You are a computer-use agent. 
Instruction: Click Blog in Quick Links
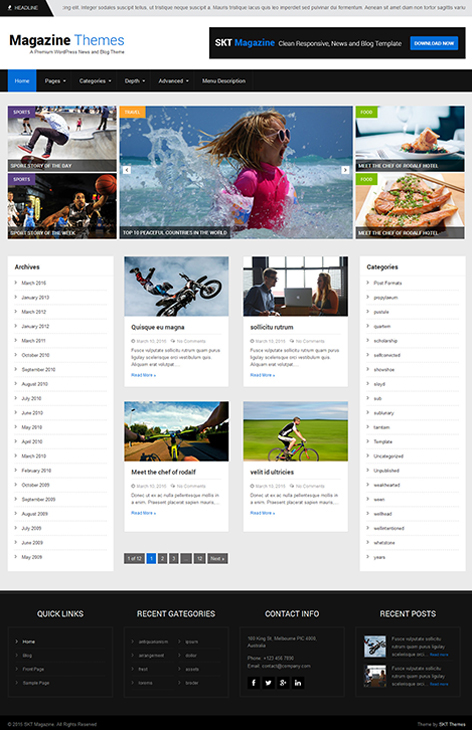coord(27,656)
